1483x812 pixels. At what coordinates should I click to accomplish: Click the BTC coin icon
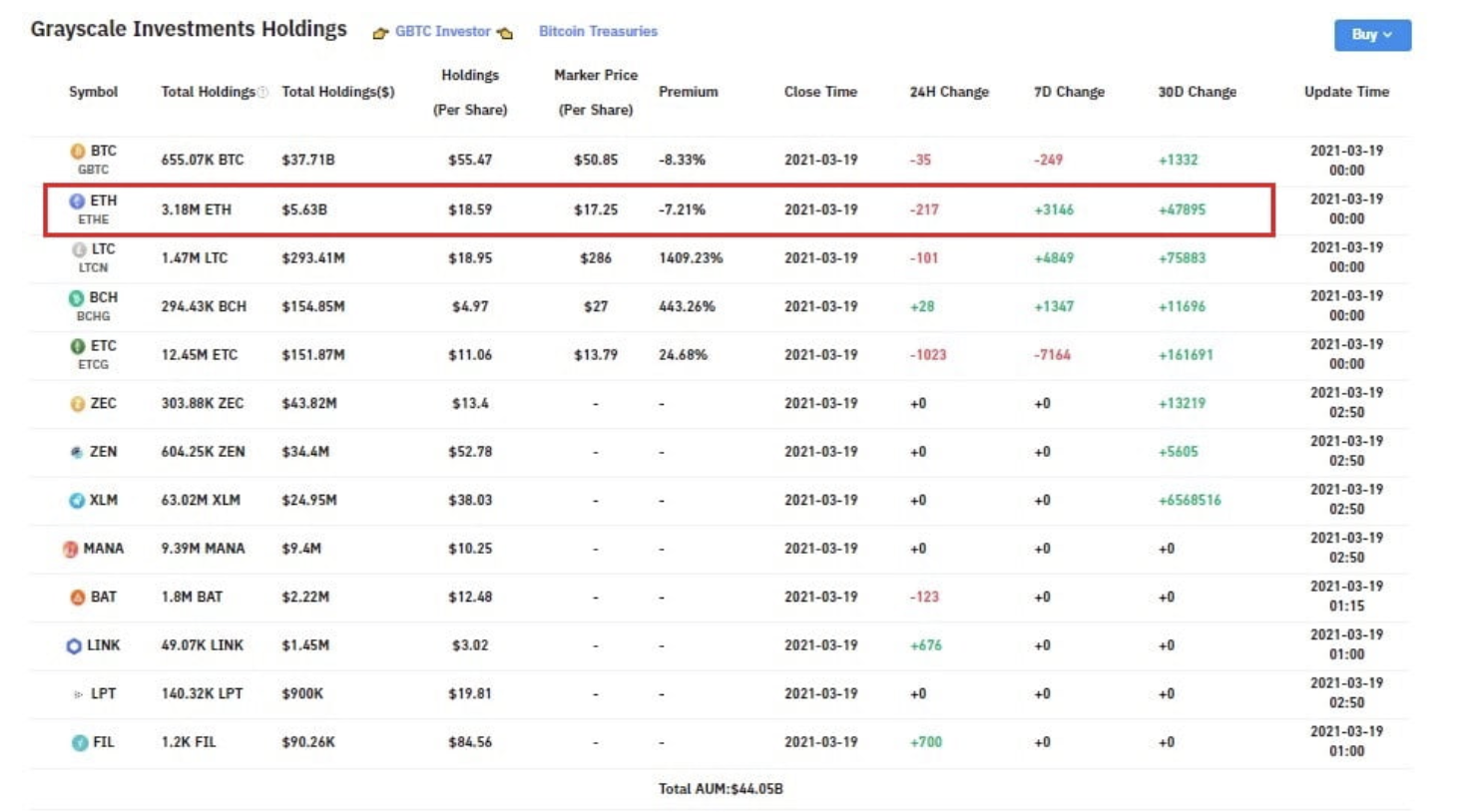[x=77, y=152]
